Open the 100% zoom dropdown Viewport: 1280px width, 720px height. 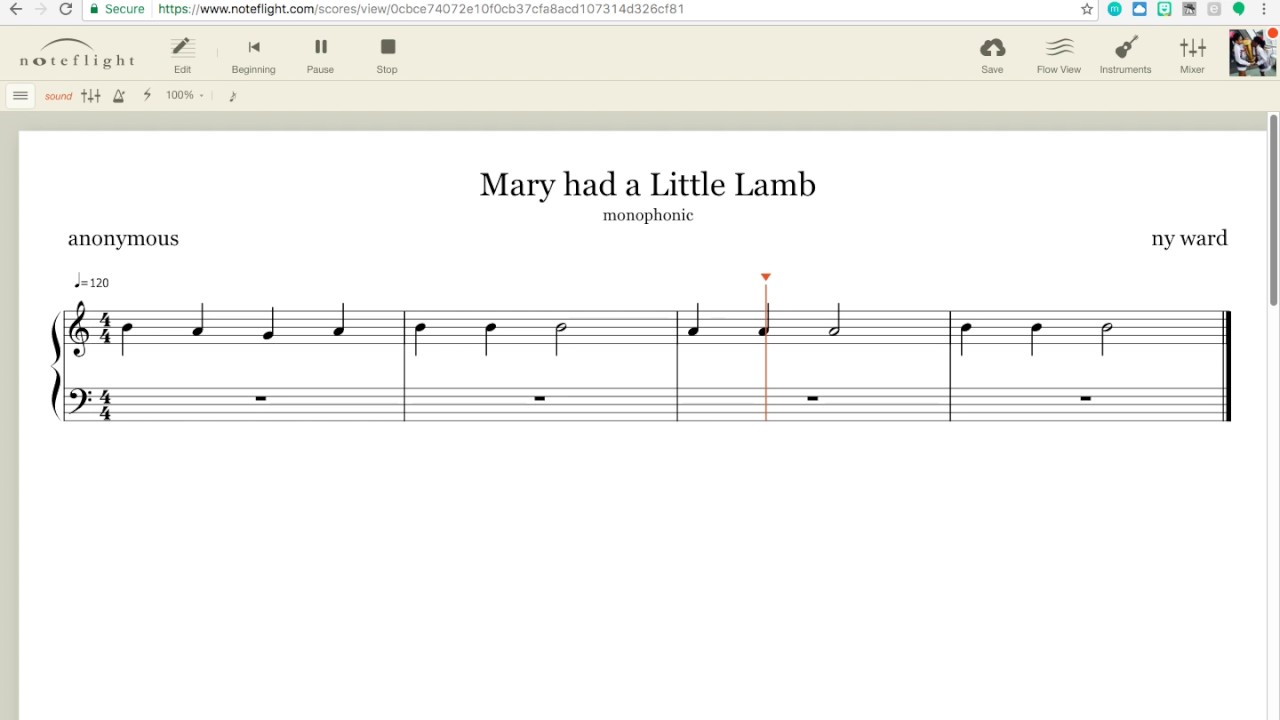[184, 95]
